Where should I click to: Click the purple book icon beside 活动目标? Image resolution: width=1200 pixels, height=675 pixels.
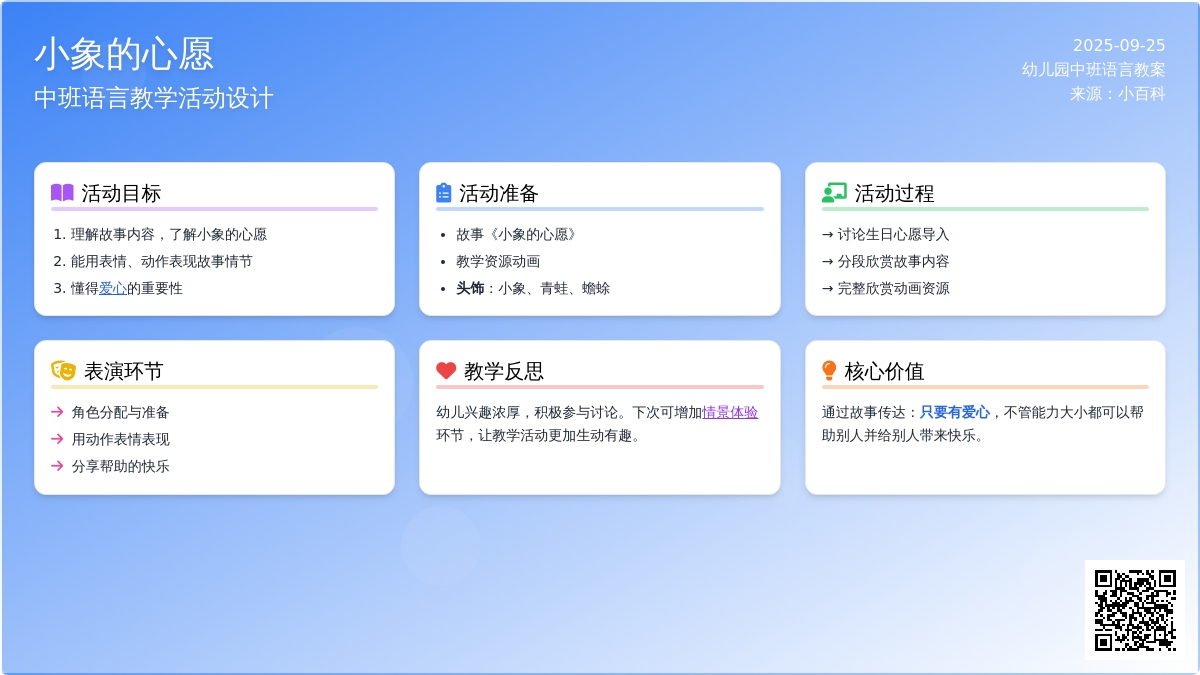(62, 193)
